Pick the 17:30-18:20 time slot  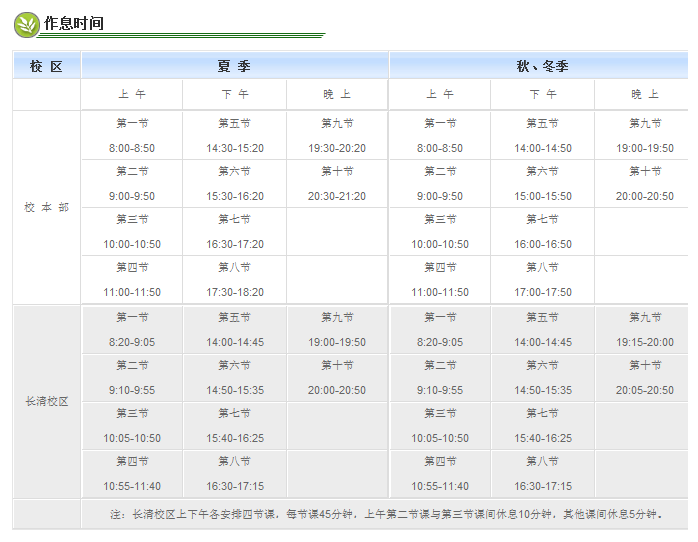235,292
